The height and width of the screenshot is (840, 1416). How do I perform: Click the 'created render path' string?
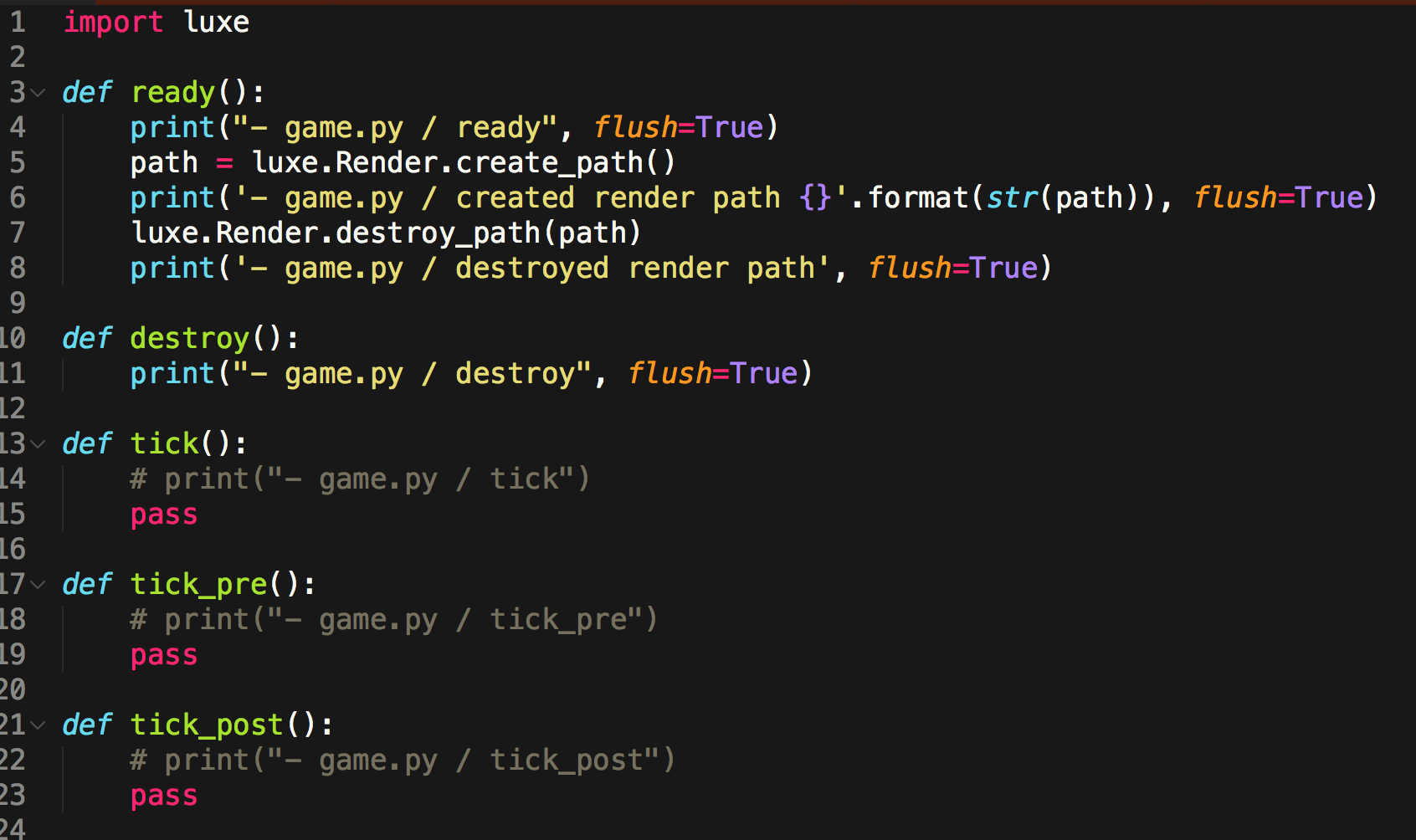click(x=541, y=198)
